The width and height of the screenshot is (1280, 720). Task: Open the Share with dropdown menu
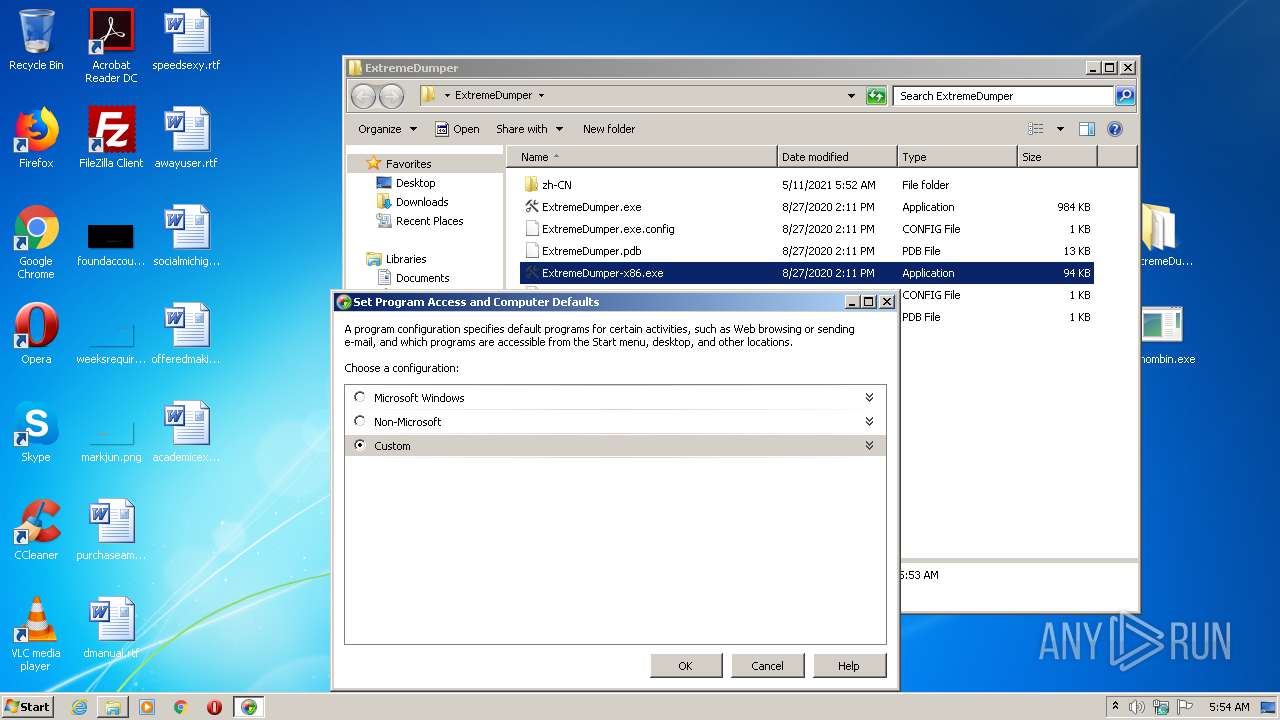pos(530,129)
